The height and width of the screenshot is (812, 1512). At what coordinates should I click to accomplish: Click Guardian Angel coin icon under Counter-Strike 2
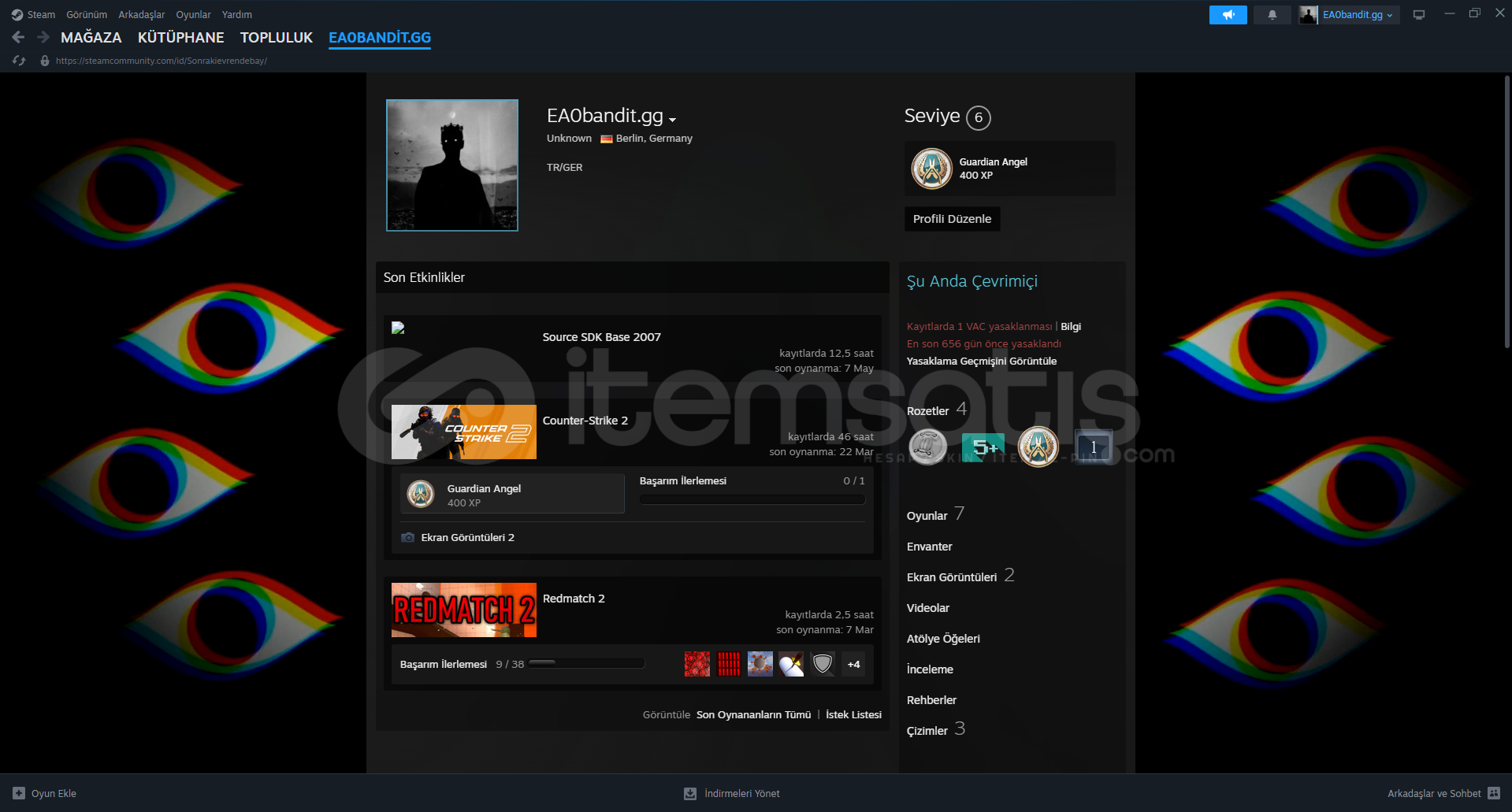click(421, 494)
